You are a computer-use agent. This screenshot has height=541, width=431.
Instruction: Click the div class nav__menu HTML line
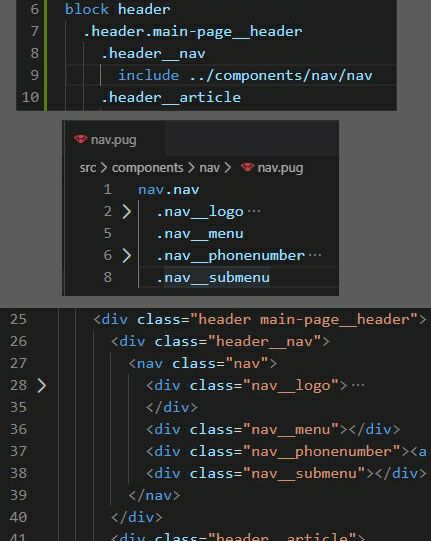273,430
